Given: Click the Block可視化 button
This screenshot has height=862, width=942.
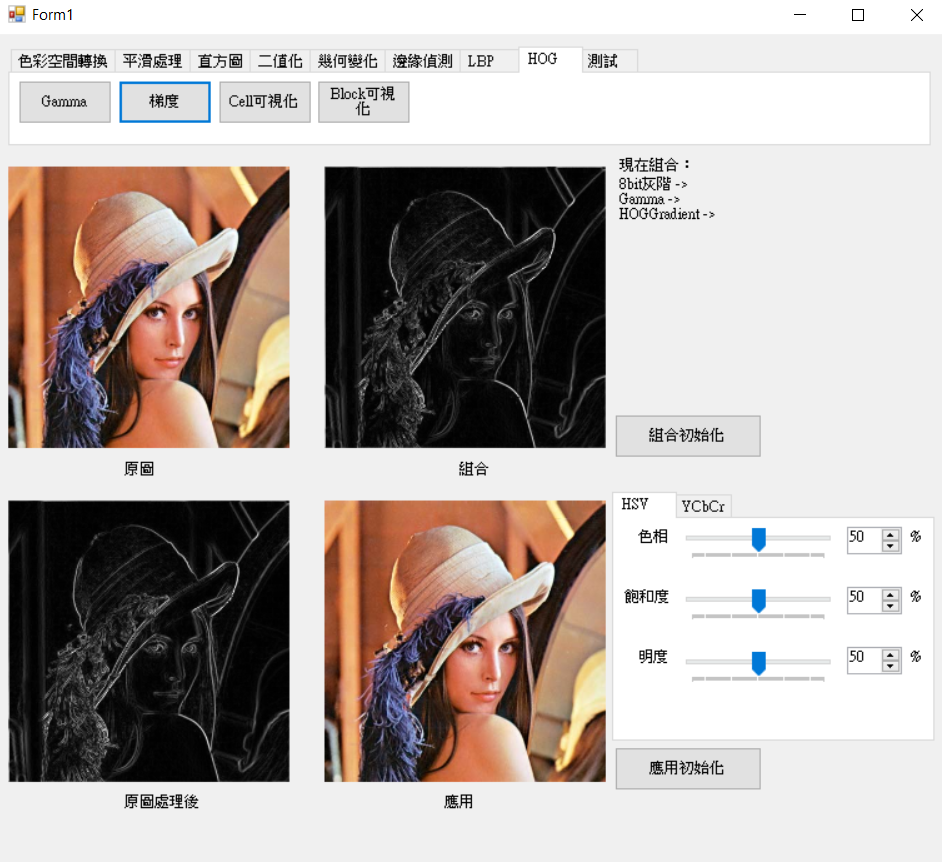Looking at the screenshot, I should click(x=363, y=102).
